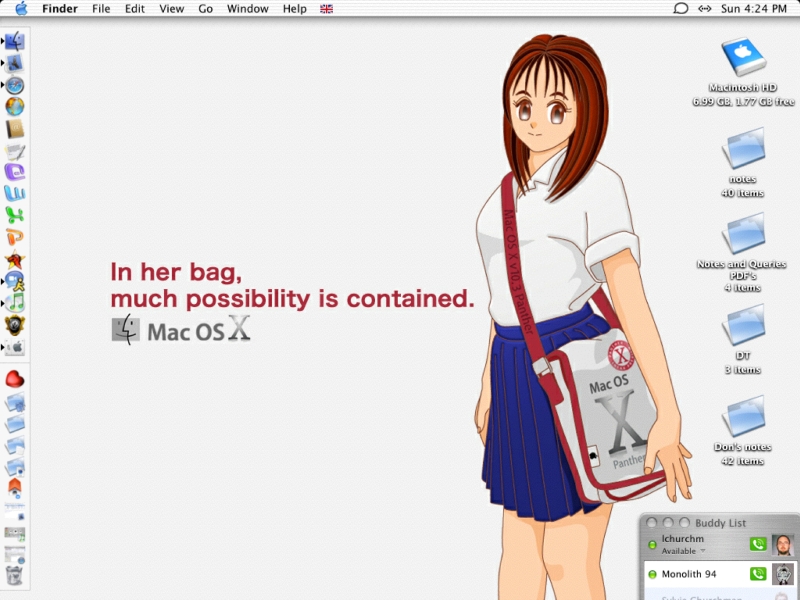Open the British flag input menu

[326, 9]
